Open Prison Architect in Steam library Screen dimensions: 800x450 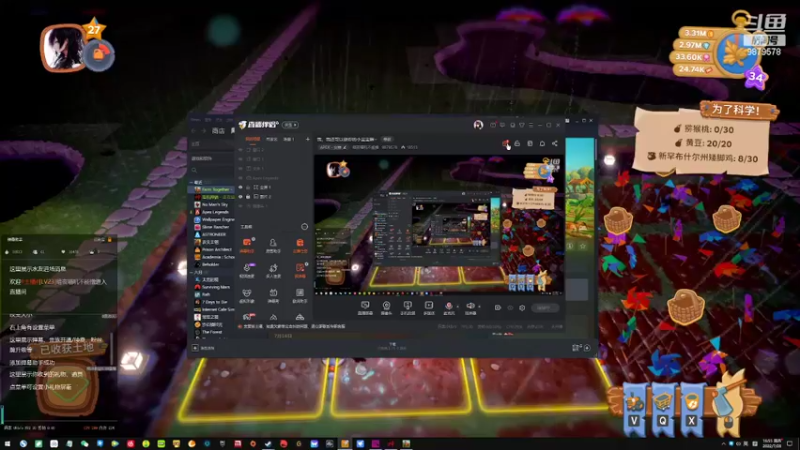pos(213,249)
